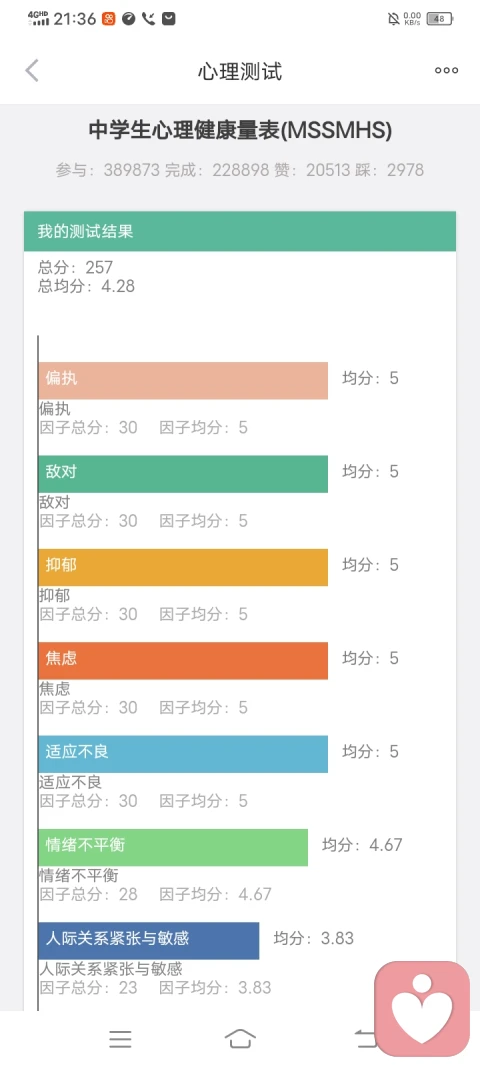Select the yellow 抑郁 factor bar
The image size is (480, 1067).
point(183,567)
